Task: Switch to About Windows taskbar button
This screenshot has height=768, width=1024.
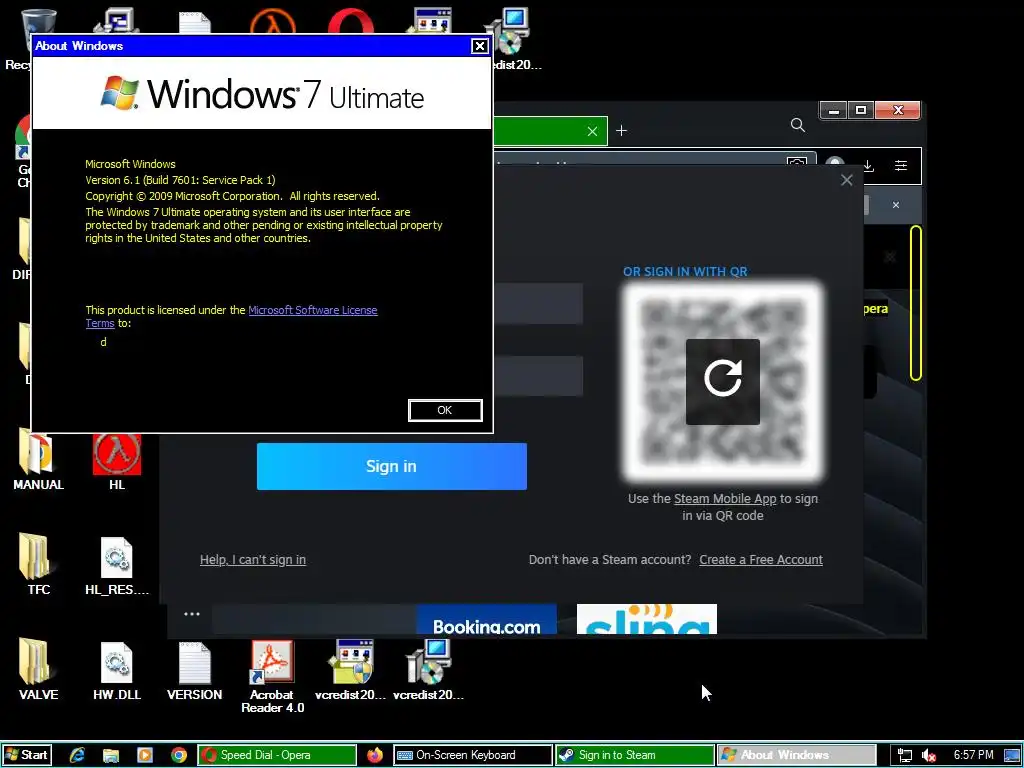Action: coord(797,755)
